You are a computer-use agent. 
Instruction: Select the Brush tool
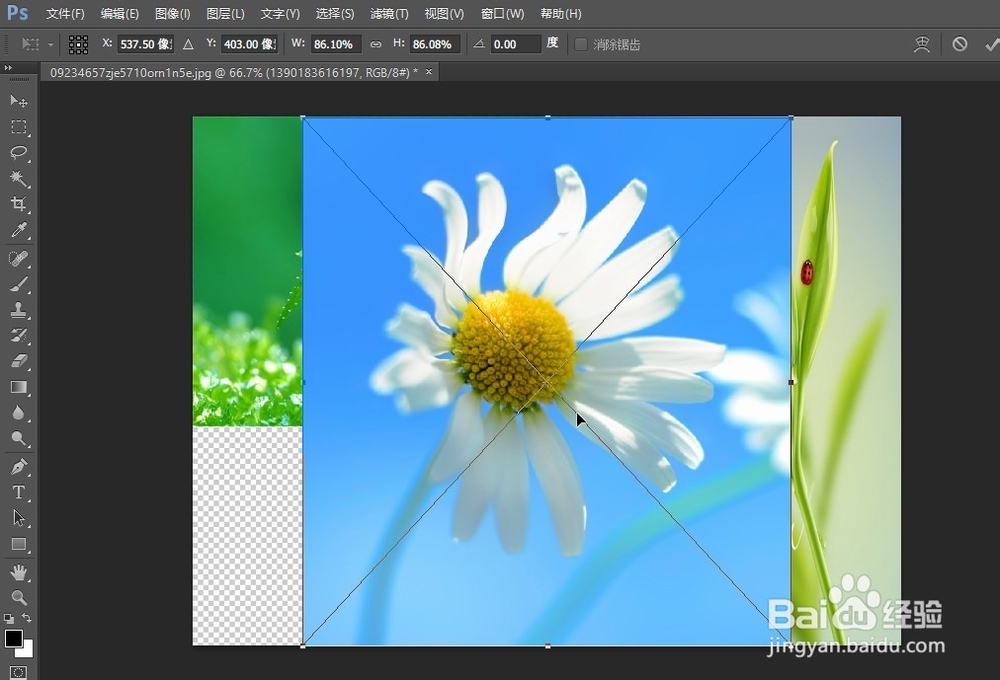coord(18,284)
